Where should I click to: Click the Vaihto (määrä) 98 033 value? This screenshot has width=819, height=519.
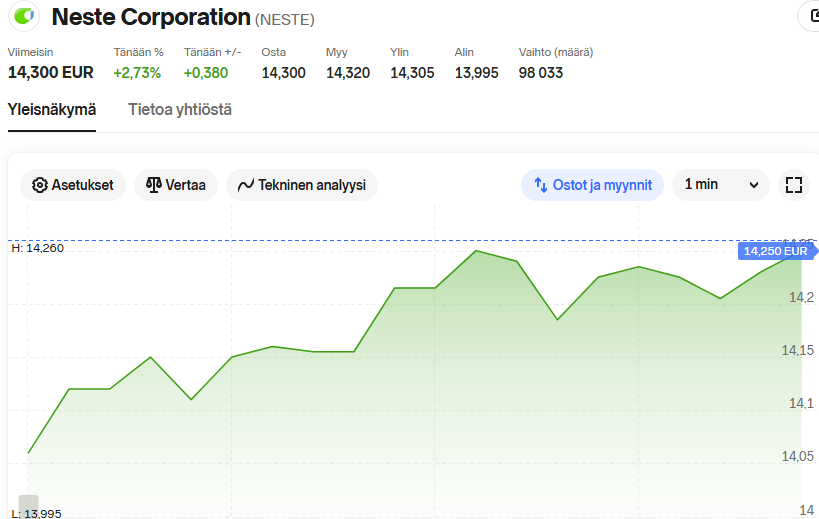click(540, 72)
